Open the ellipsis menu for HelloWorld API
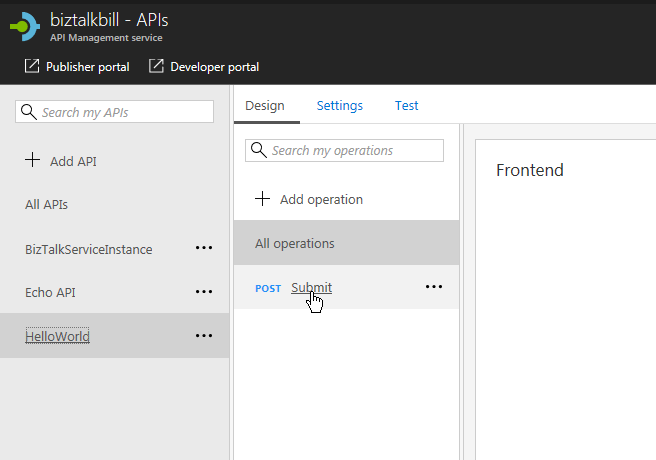 pyautogui.click(x=204, y=336)
